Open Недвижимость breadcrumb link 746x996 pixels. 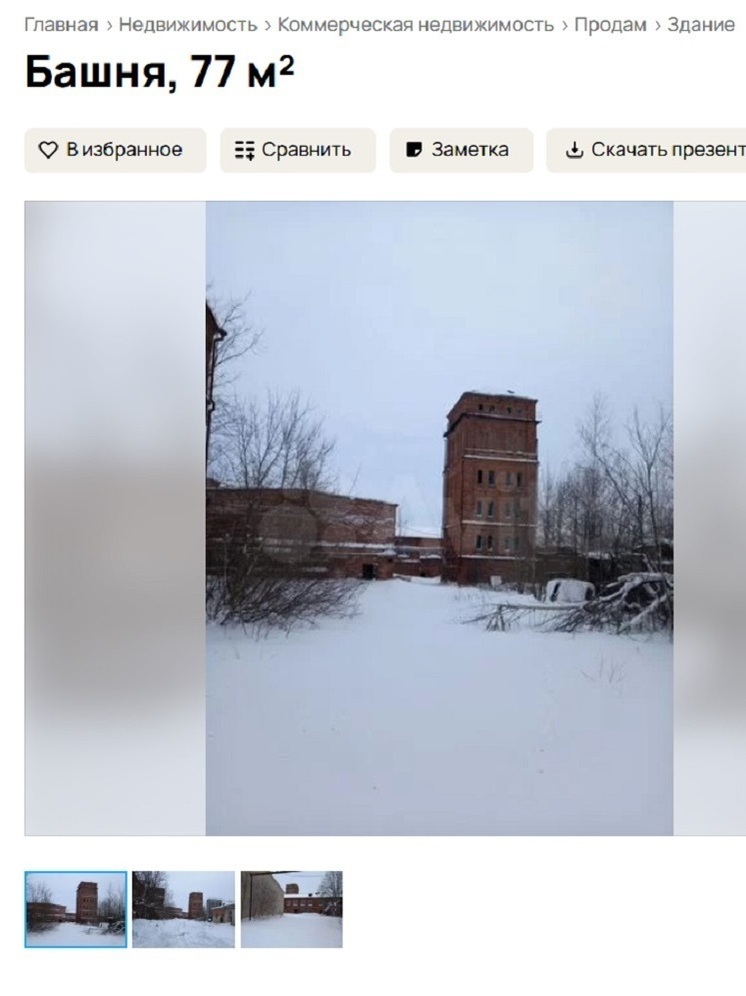188,25
